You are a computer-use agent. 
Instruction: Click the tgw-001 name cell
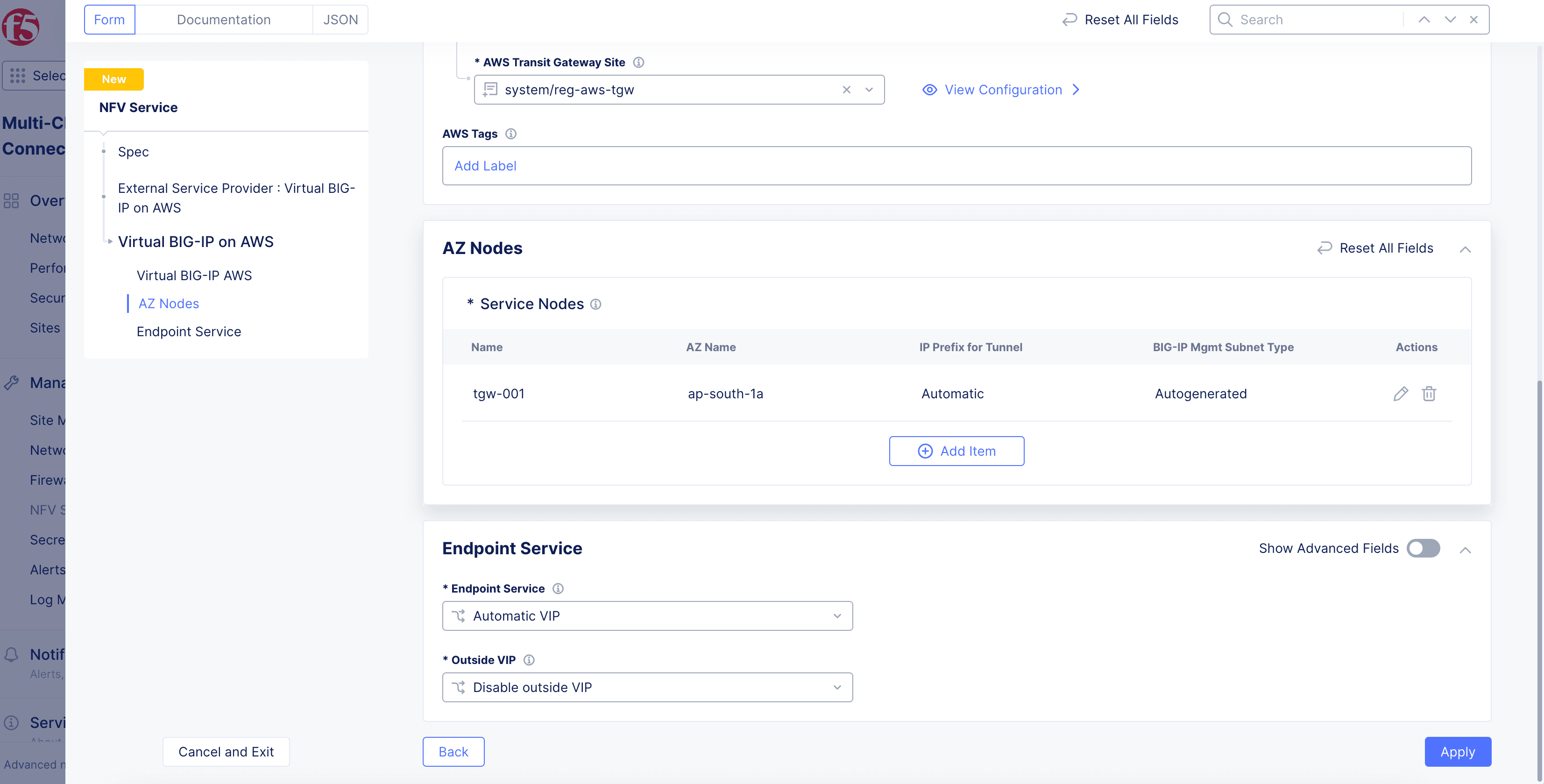pos(499,394)
